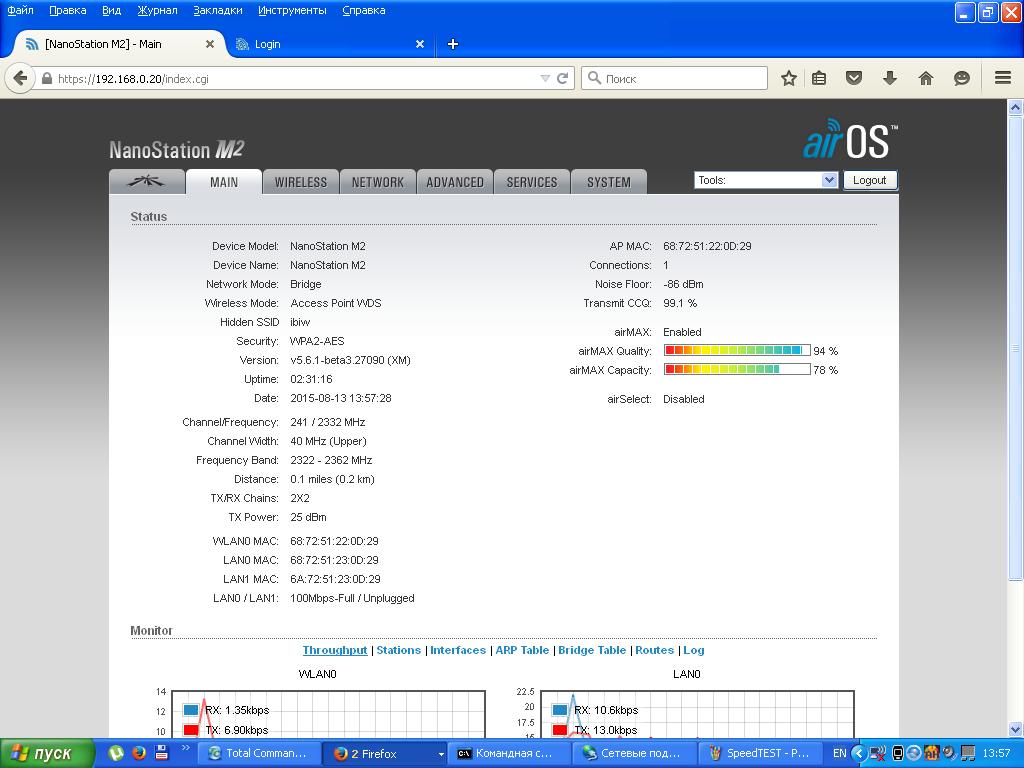The width and height of the screenshot is (1024, 768).
Task: Switch to the SERVICES tab
Action: [532, 182]
